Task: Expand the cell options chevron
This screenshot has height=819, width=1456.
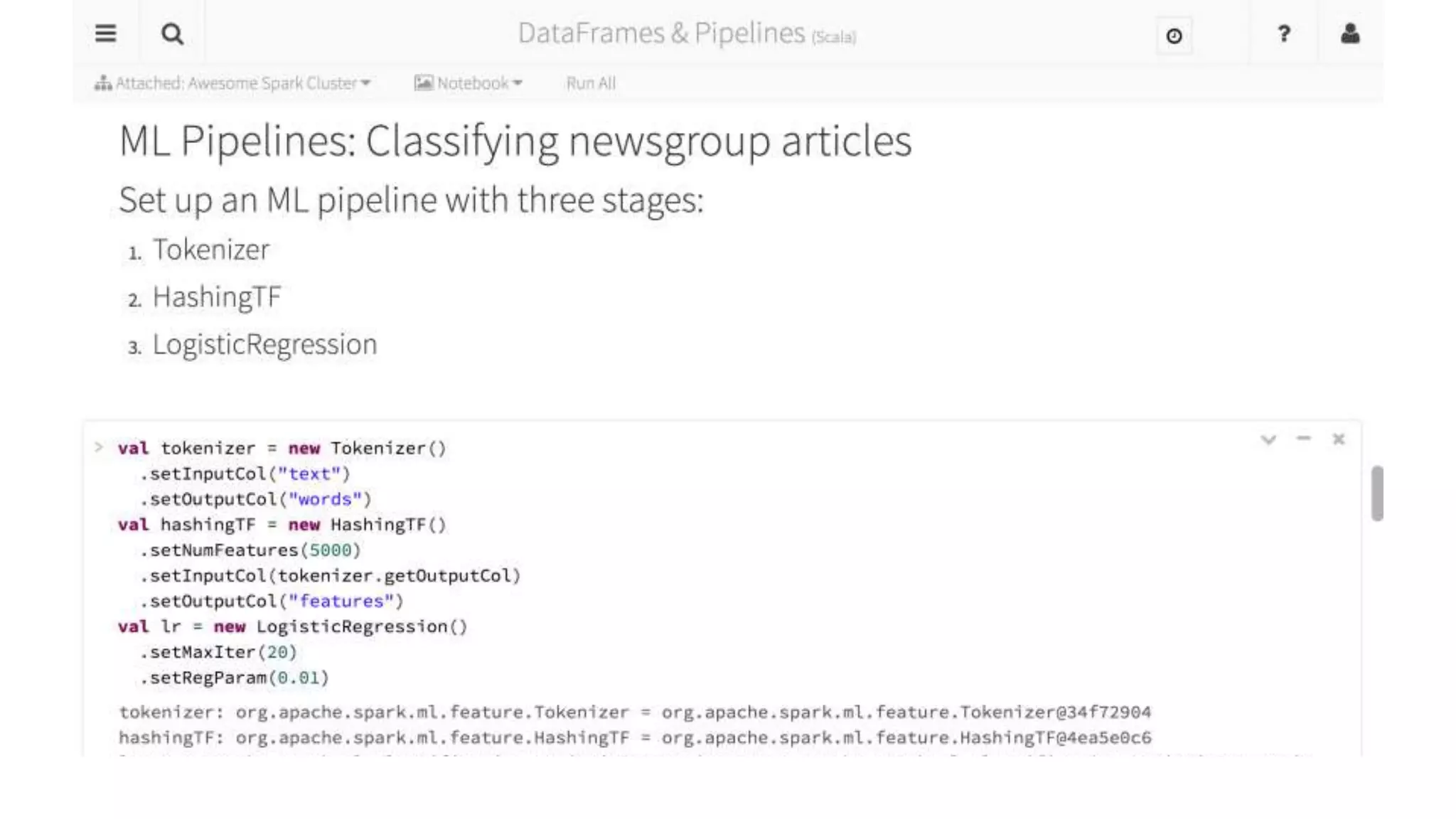Action: point(1268,439)
